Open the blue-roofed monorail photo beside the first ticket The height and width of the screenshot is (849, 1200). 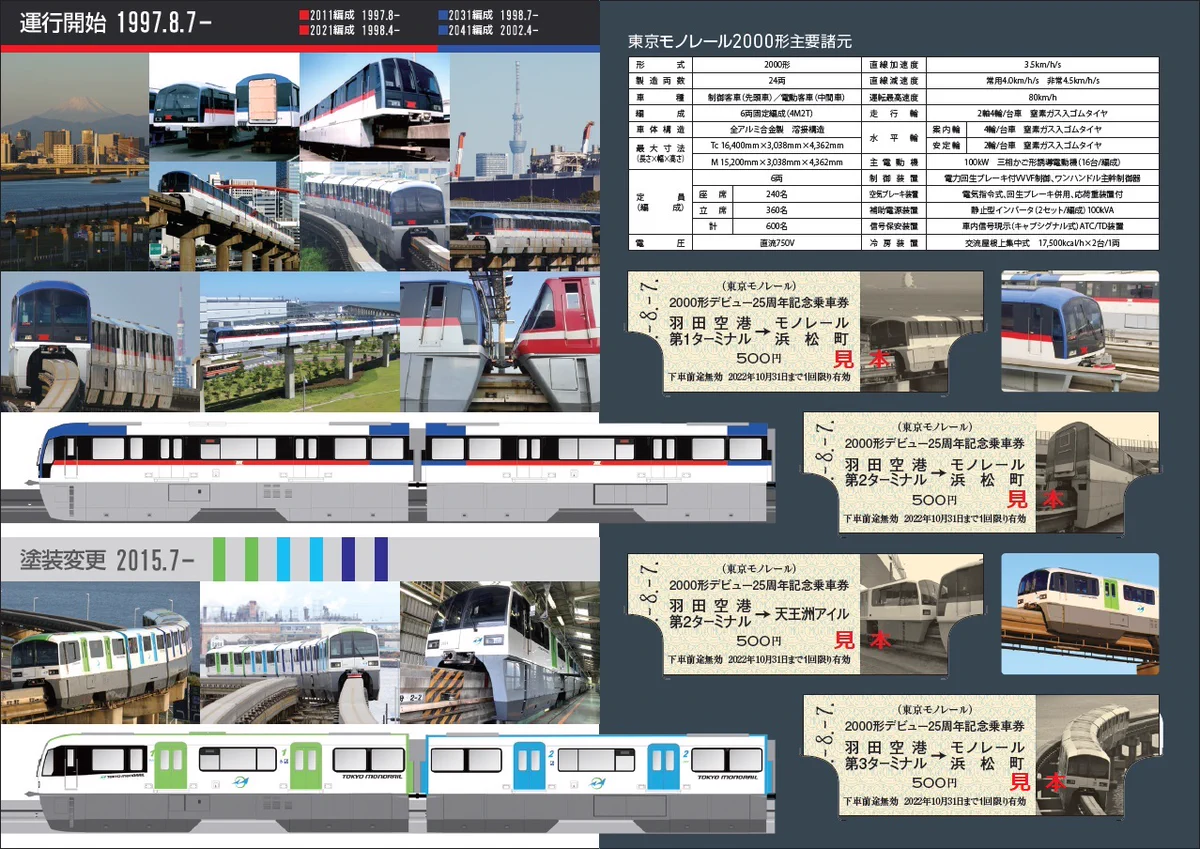[1080, 329]
